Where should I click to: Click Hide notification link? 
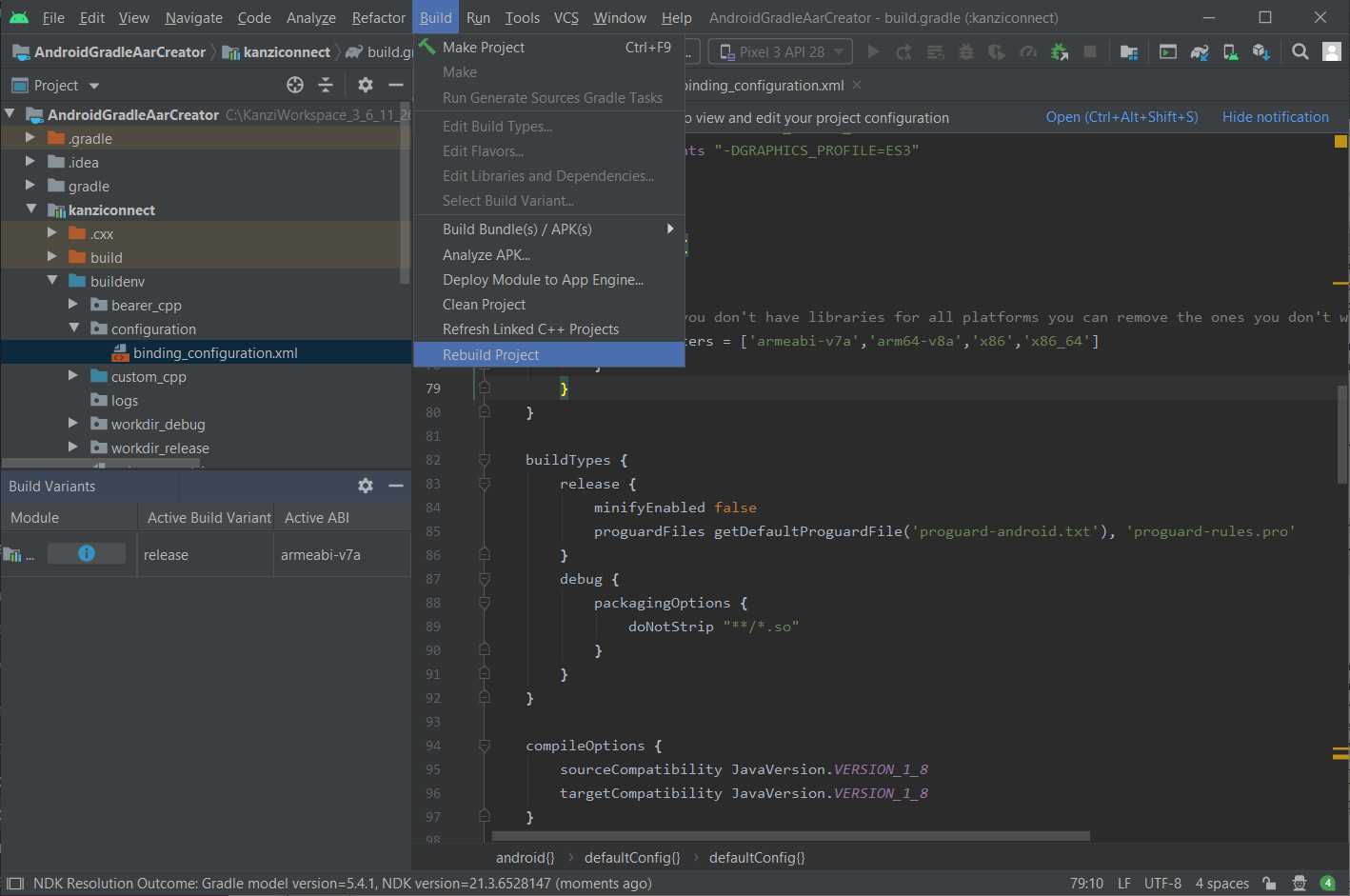point(1276,116)
